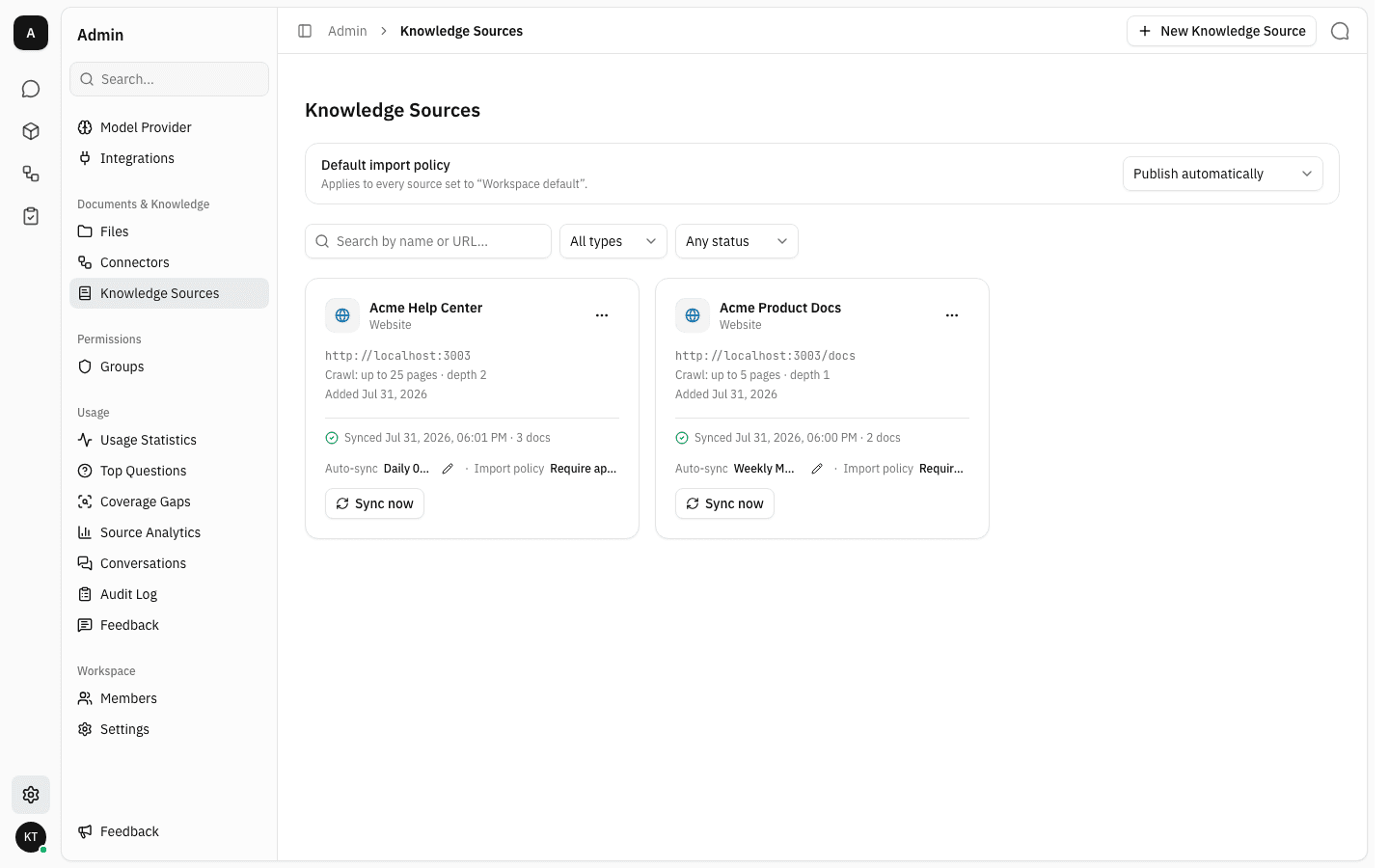Image resolution: width=1389 pixels, height=868 pixels.
Task: Sync now for Acme Product Docs
Action: pyautogui.click(x=724, y=503)
